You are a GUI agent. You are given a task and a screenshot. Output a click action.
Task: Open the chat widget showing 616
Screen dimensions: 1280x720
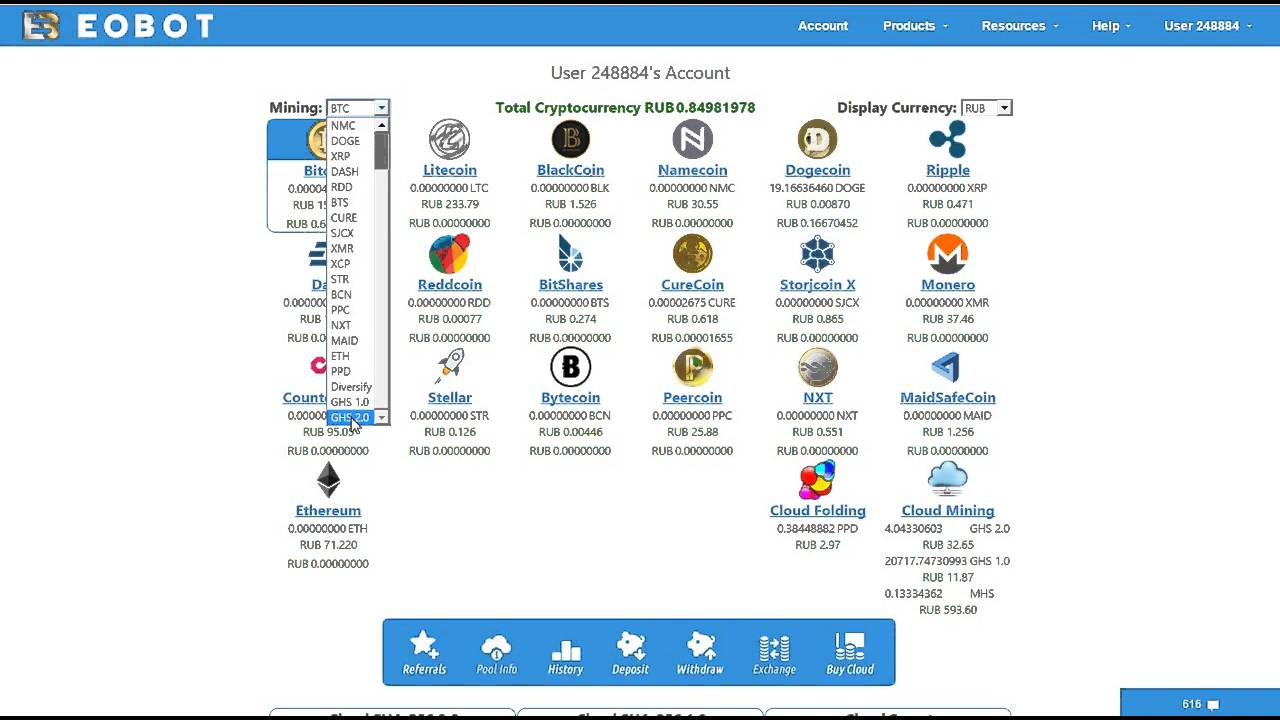tap(1199, 704)
